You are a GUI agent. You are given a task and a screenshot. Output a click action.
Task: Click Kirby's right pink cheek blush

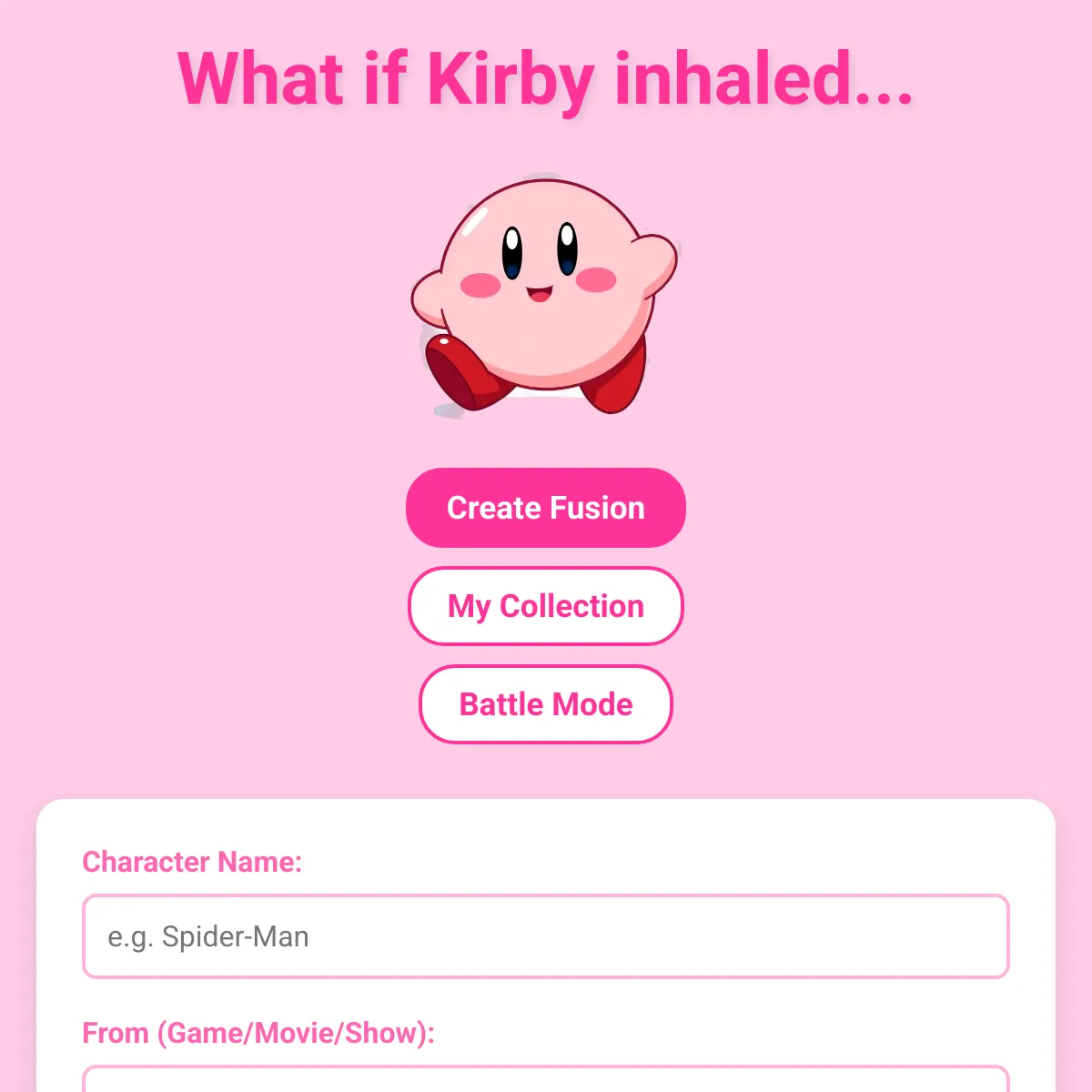point(597,279)
